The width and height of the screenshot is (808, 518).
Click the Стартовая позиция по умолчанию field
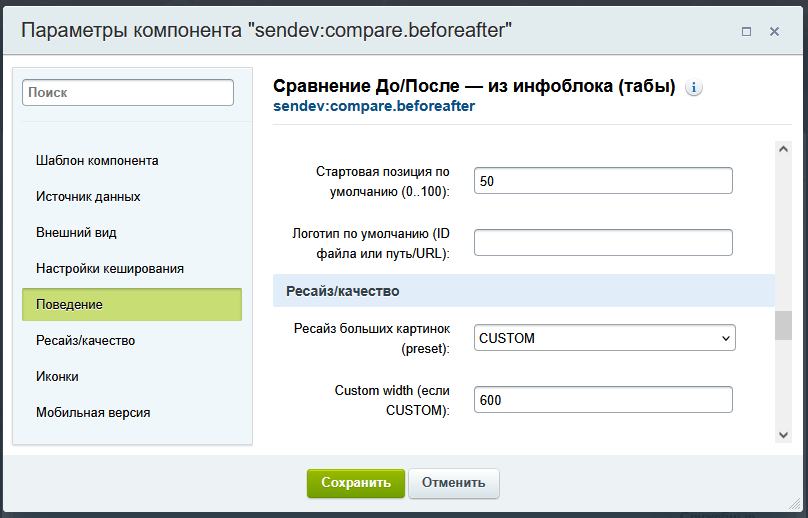point(603,181)
